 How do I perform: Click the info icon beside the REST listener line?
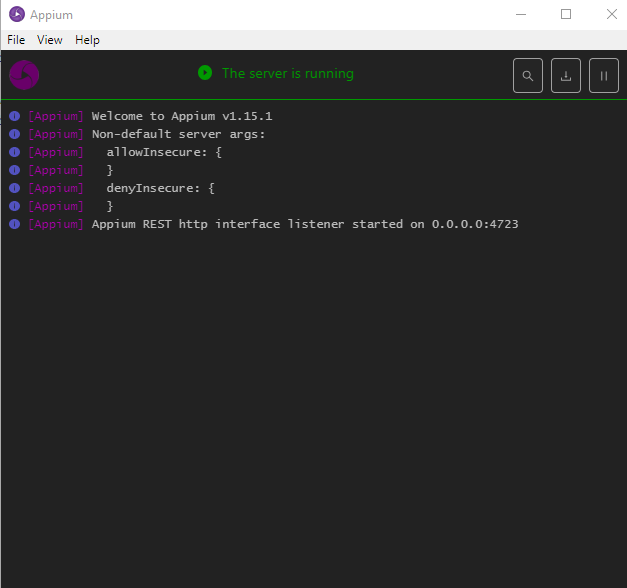coord(14,224)
